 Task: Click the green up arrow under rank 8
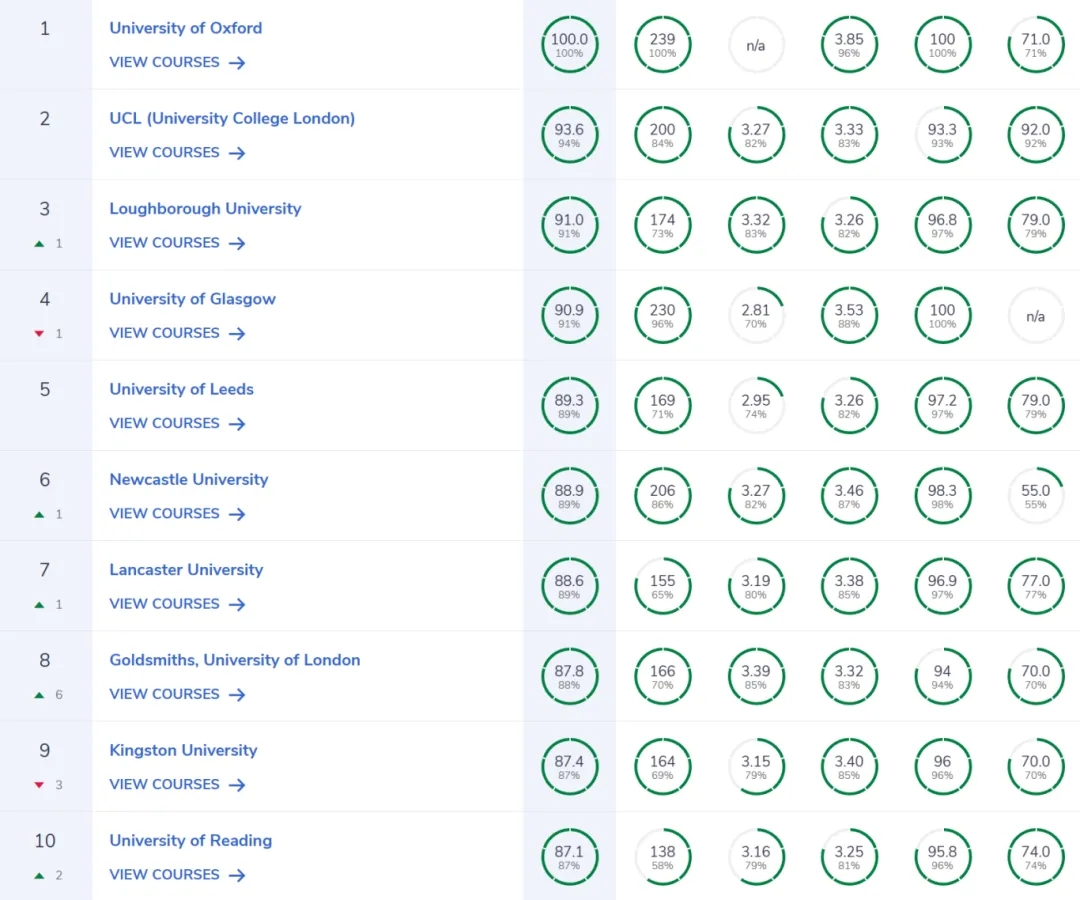(39, 695)
